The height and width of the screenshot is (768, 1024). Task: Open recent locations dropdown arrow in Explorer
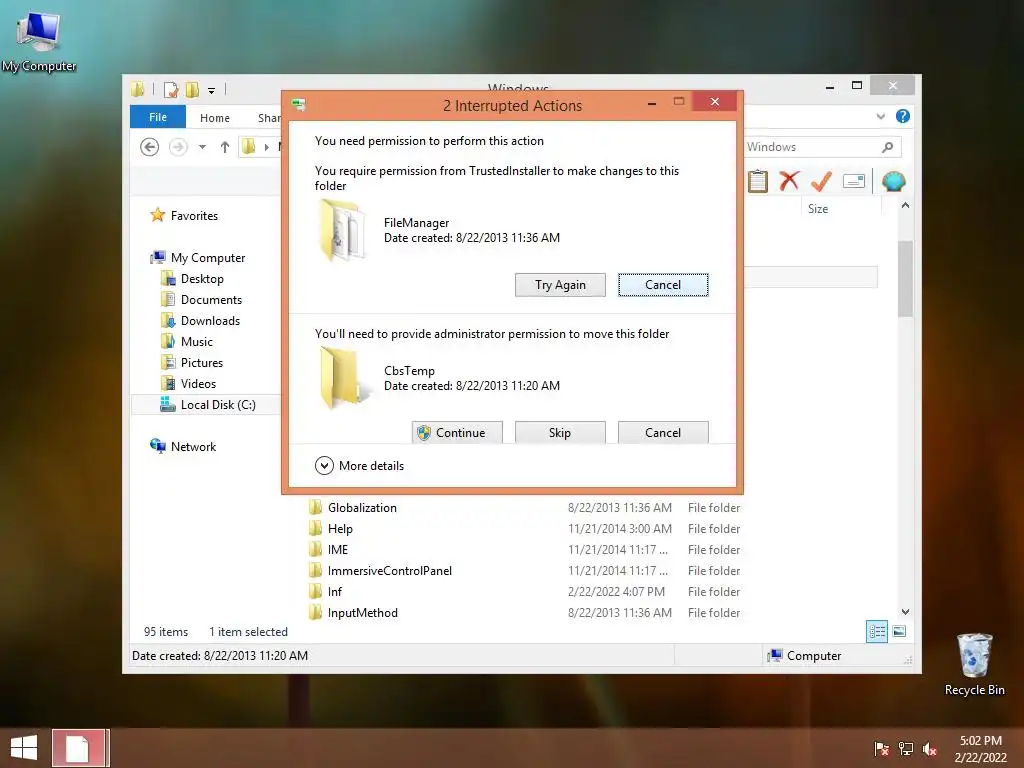[202, 147]
